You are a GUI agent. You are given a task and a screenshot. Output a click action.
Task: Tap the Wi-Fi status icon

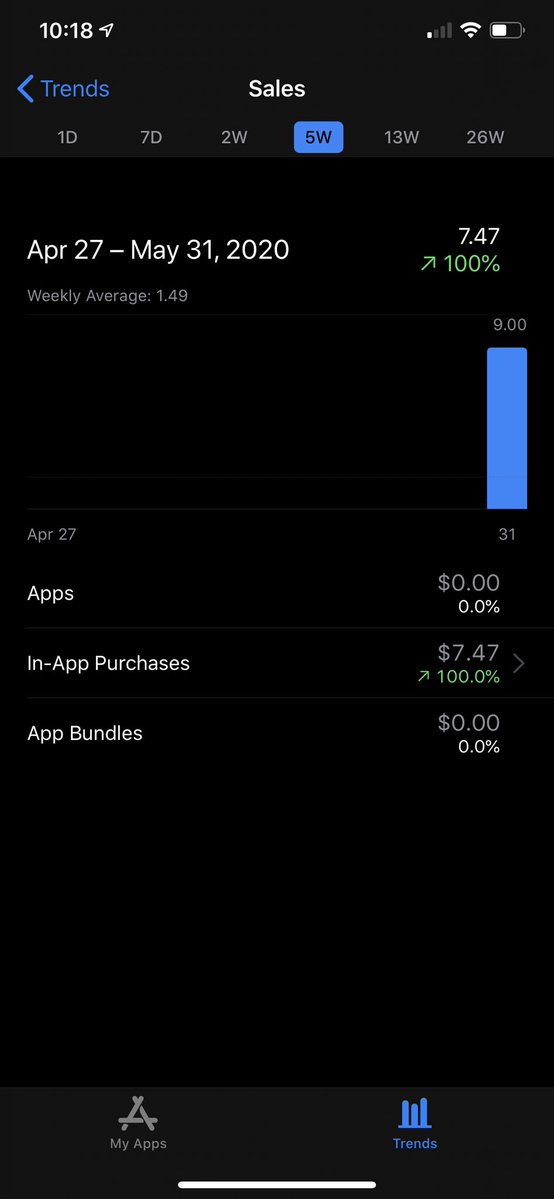click(471, 31)
